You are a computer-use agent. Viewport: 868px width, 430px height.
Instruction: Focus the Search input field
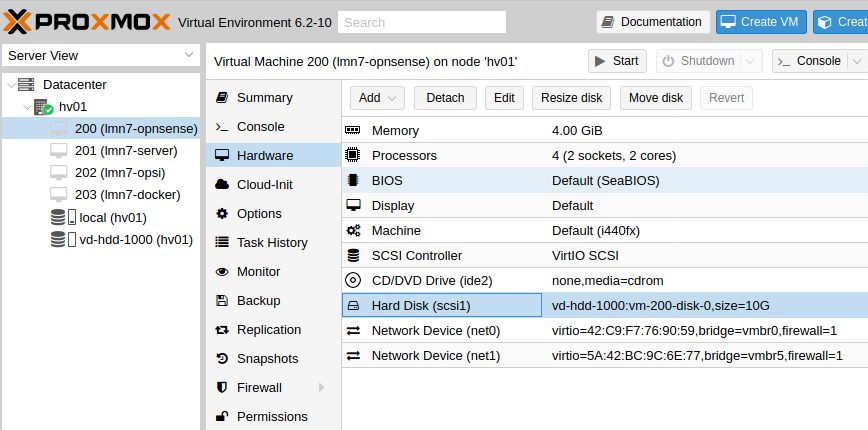coord(422,22)
